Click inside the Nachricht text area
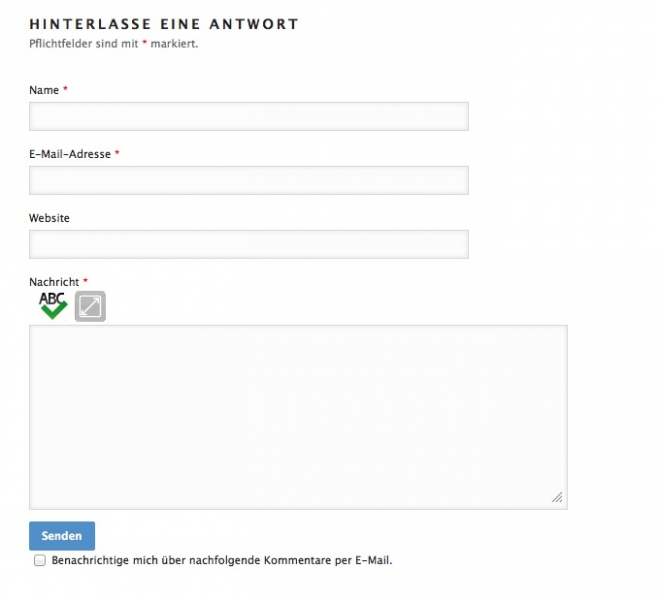 click(x=298, y=416)
